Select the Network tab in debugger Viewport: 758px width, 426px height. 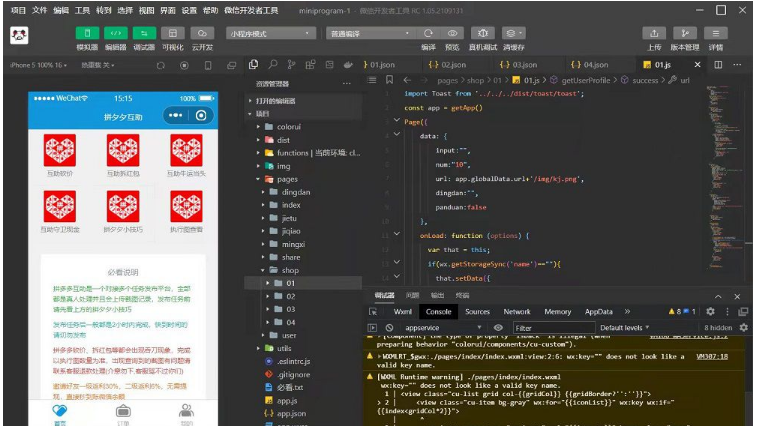517,312
